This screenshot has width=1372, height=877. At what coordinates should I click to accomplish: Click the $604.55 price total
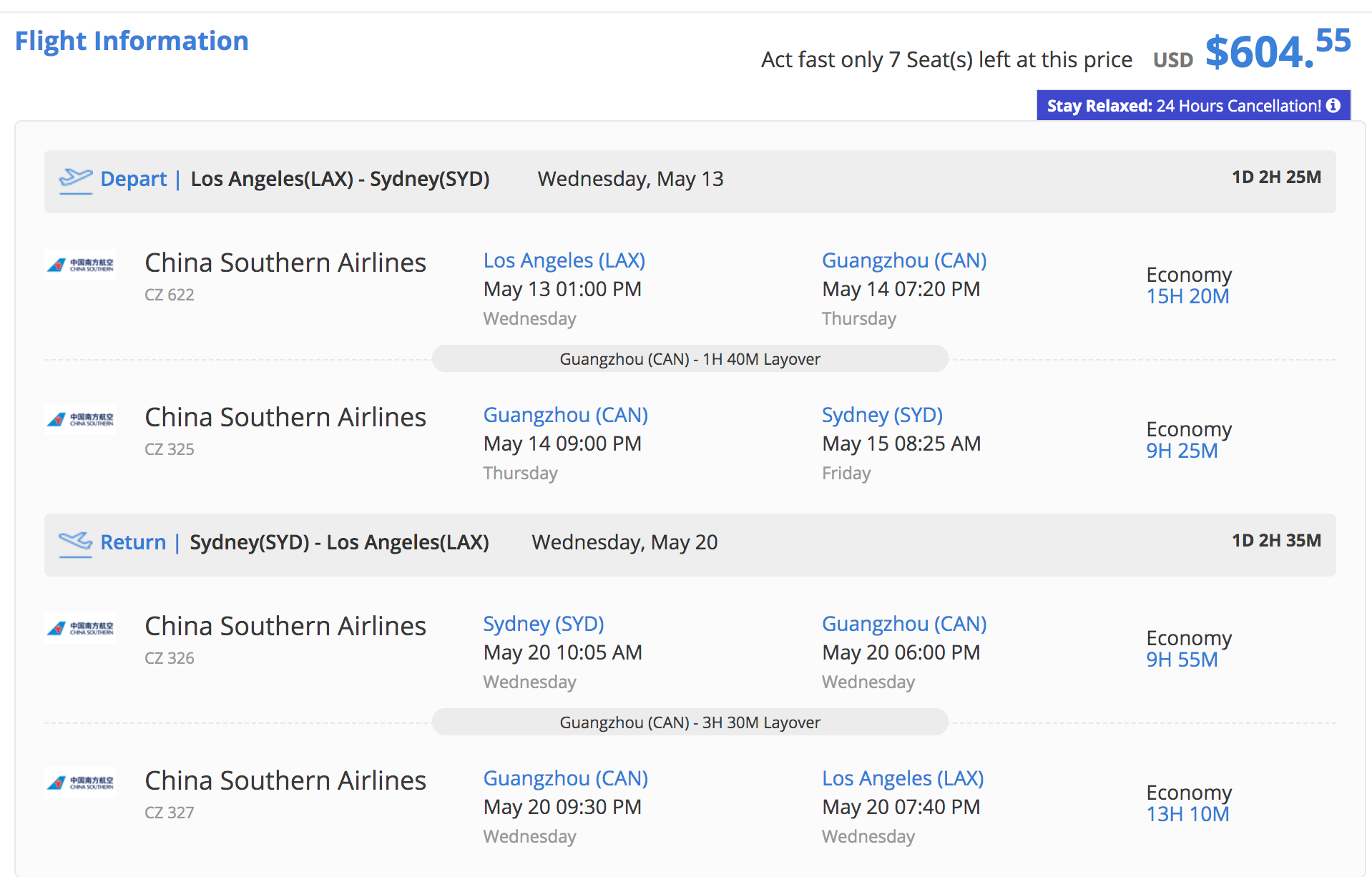(1277, 50)
